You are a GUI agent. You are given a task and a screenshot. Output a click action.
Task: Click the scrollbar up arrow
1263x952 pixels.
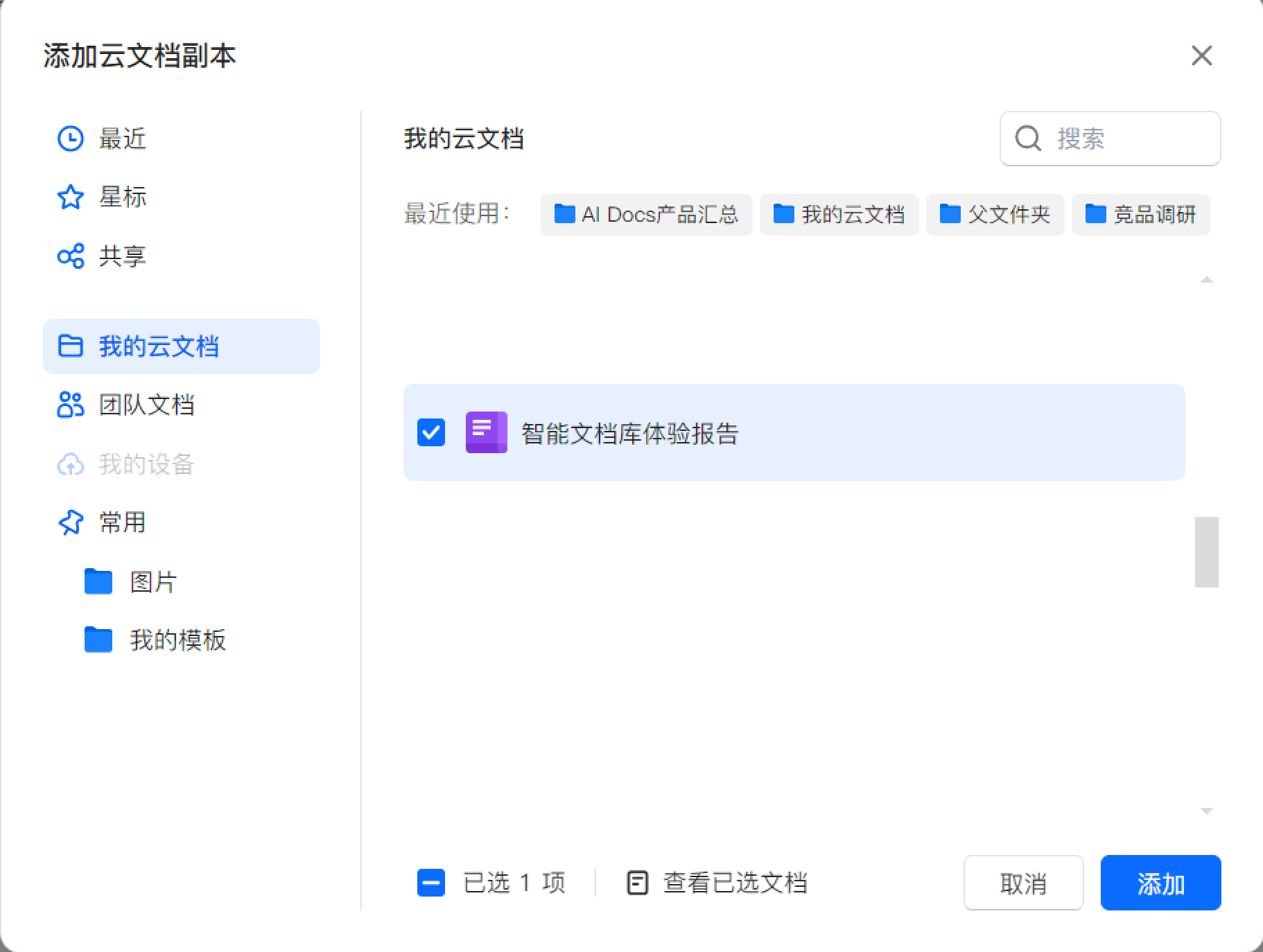click(1206, 280)
